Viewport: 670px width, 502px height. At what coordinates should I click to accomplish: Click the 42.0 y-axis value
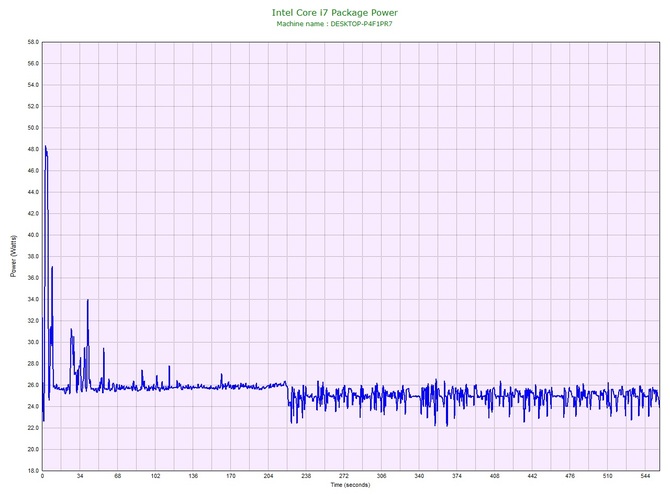(33, 214)
